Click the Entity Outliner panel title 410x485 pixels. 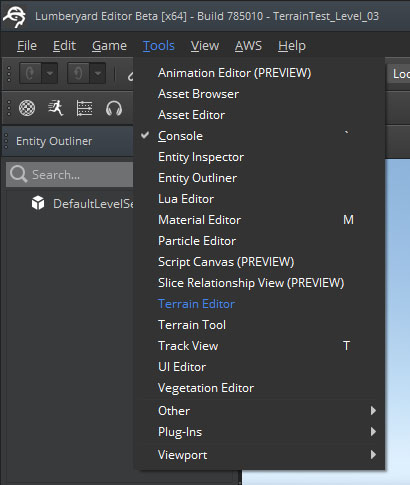[54, 141]
